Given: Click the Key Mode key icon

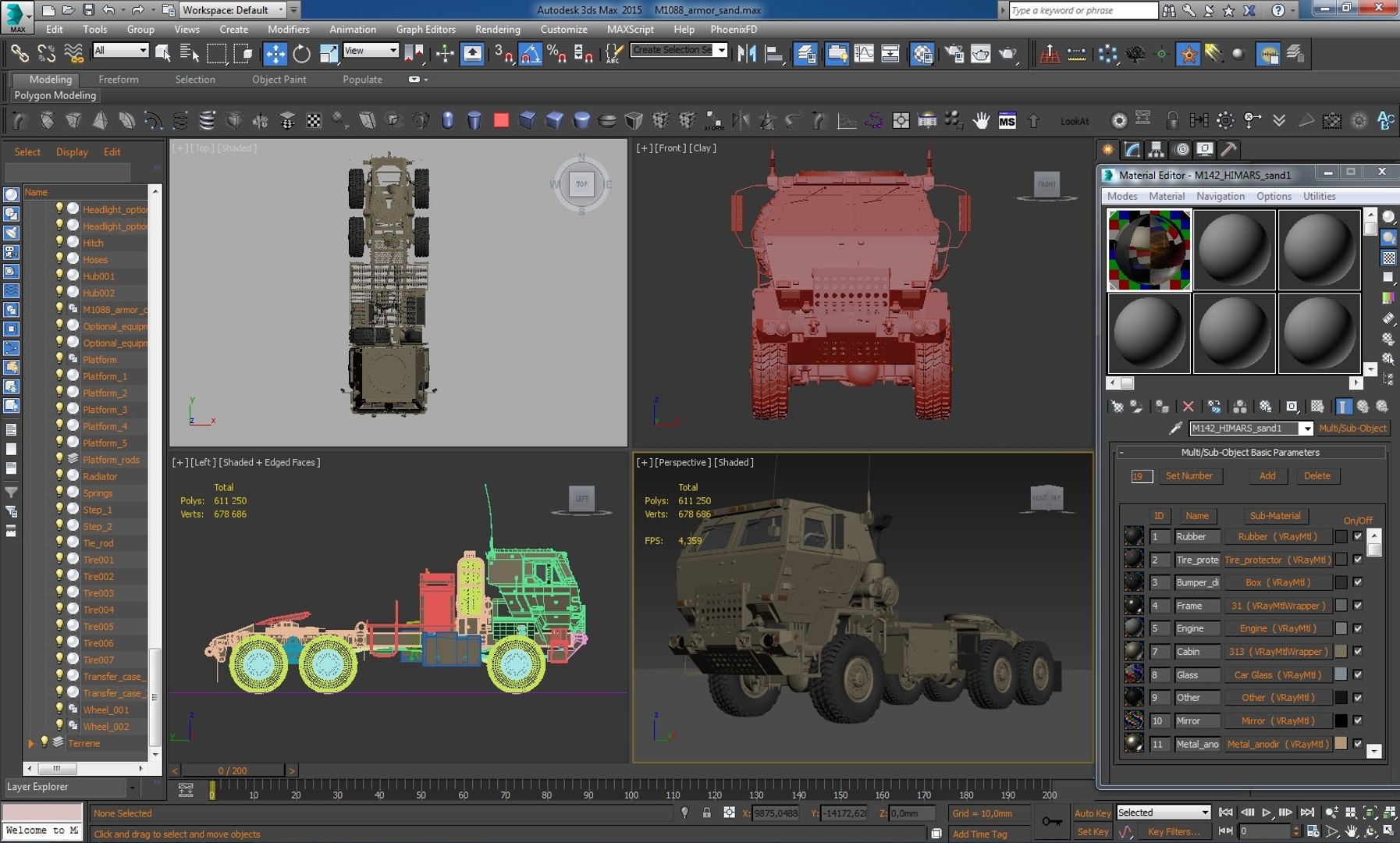Looking at the screenshot, I should [1051, 821].
